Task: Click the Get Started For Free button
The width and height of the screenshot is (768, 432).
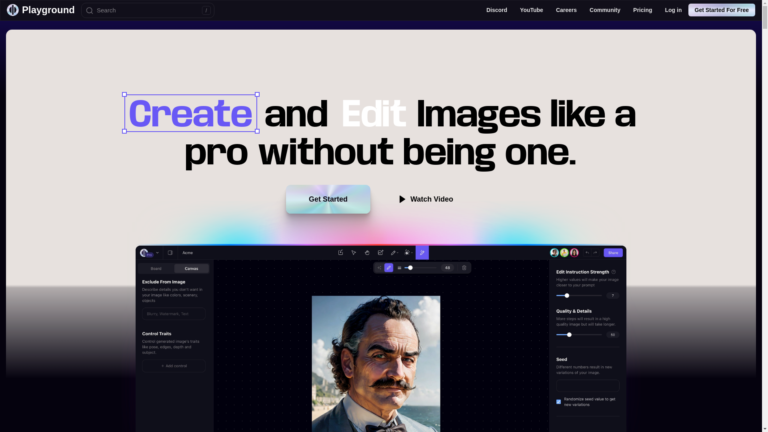Action: click(721, 10)
